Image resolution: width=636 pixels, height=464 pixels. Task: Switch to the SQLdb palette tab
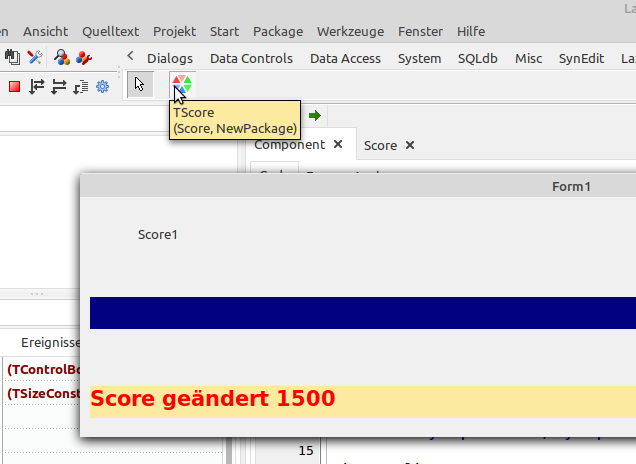coord(478,58)
